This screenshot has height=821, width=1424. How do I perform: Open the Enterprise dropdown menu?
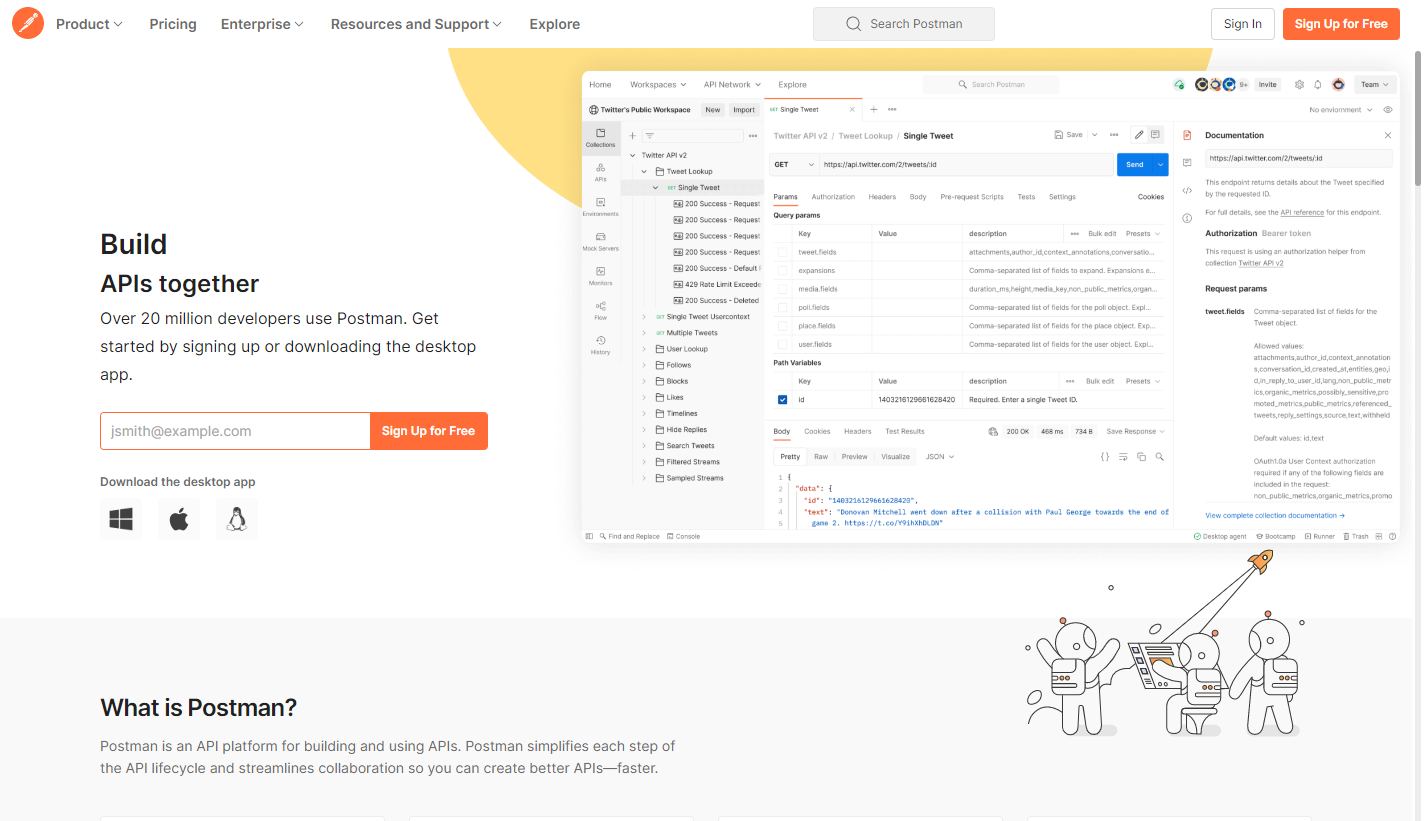[262, 24]
